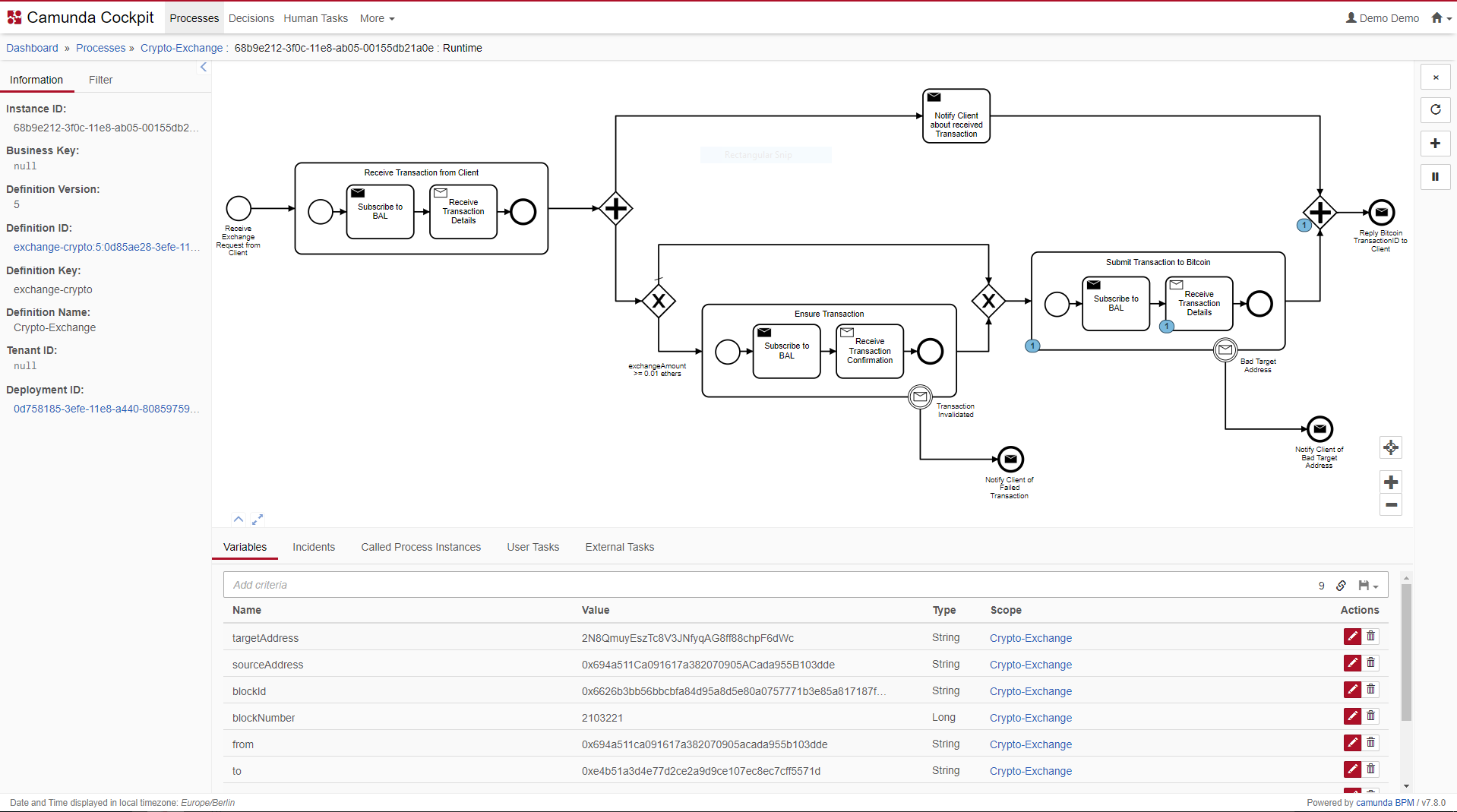Image resolution: width=1457 pixels, height=812 pixels.
Task: Open the camunda BPM footer link
Action: [x=1385, y=802]
